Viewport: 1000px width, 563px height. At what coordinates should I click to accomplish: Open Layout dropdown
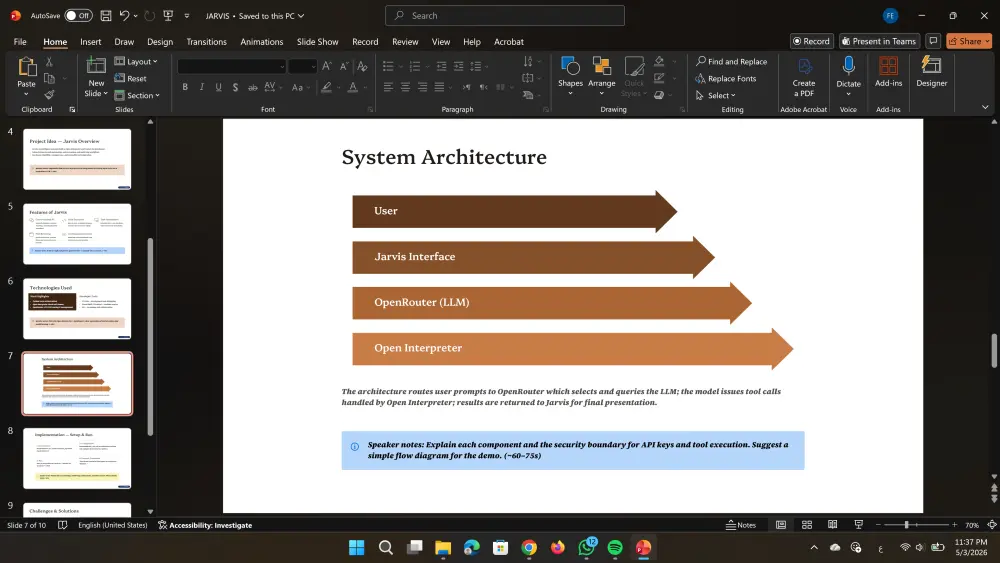click(x=136, y=61)
